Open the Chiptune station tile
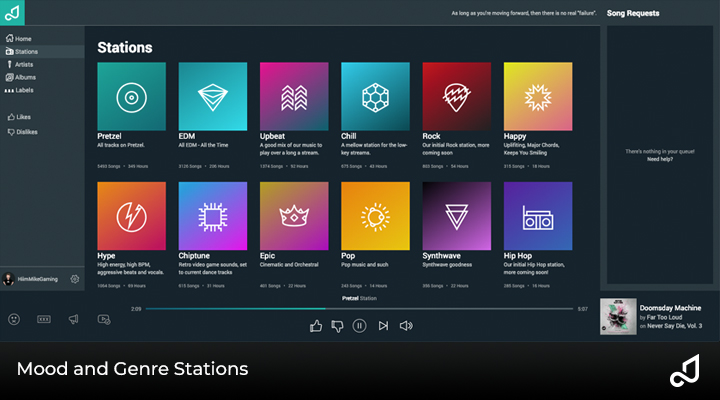This screenshot has width=720, height=400. tap(213, 216)
